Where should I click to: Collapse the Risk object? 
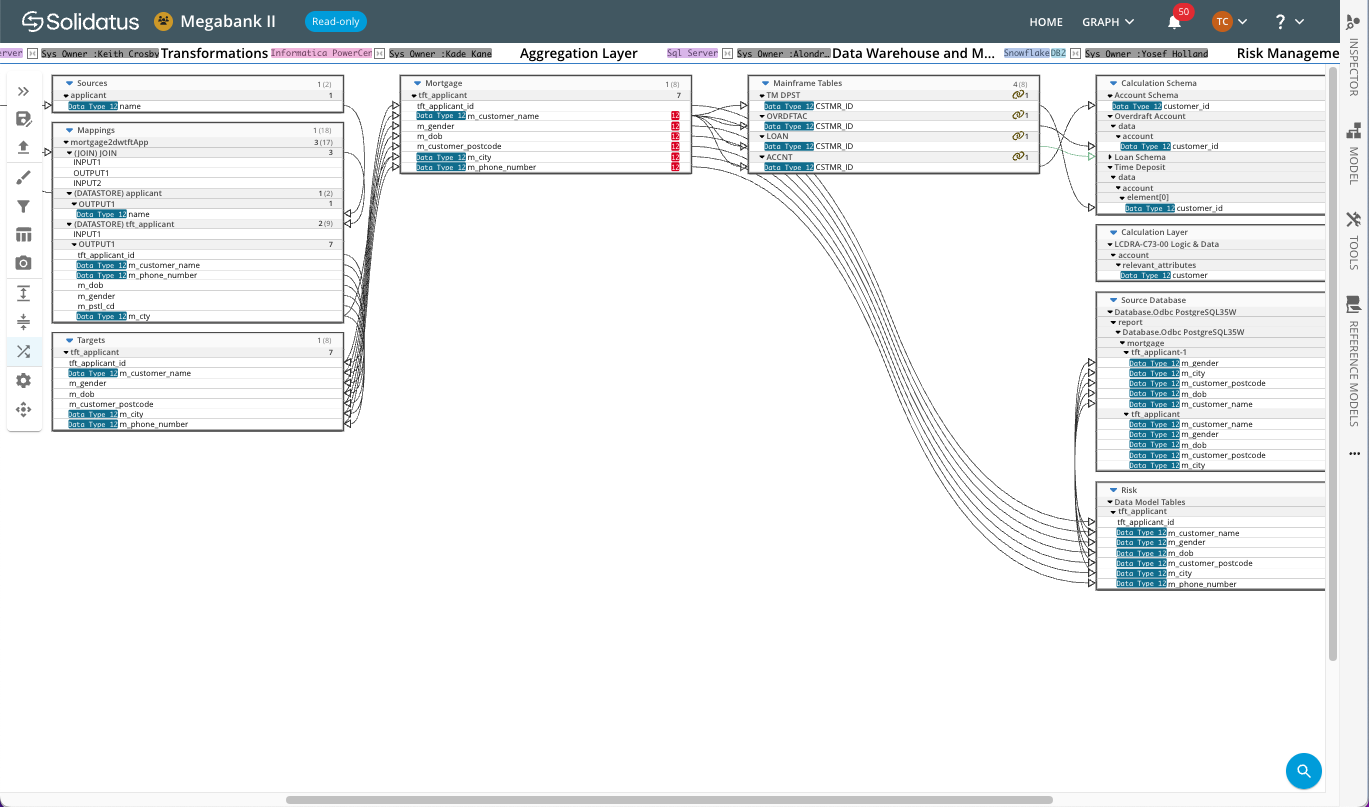pos(1113,490)
